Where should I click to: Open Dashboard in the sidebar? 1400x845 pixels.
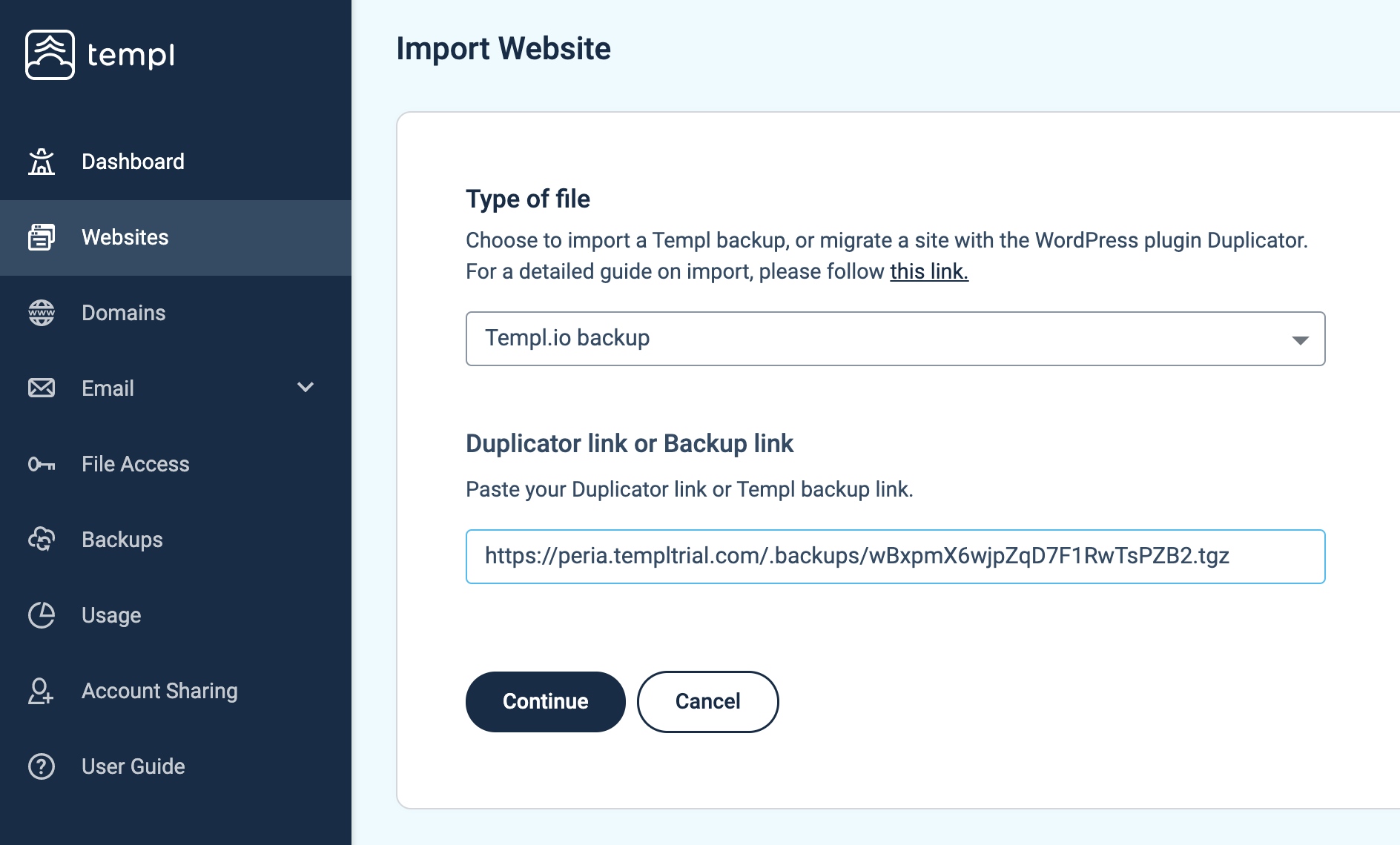point(176,162)
